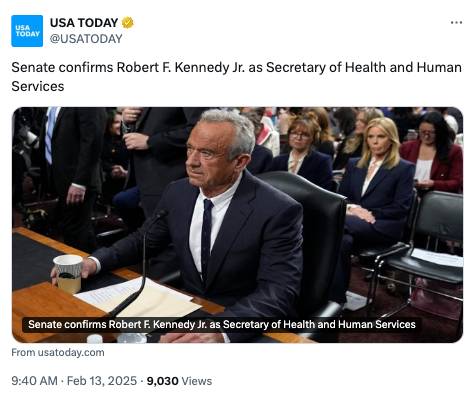Image resolution: width=476 pixels, height=399 pixels.
Task: Click the 9:40 AM timestamp
Action: pyautogui.click(x=34, y=381)
